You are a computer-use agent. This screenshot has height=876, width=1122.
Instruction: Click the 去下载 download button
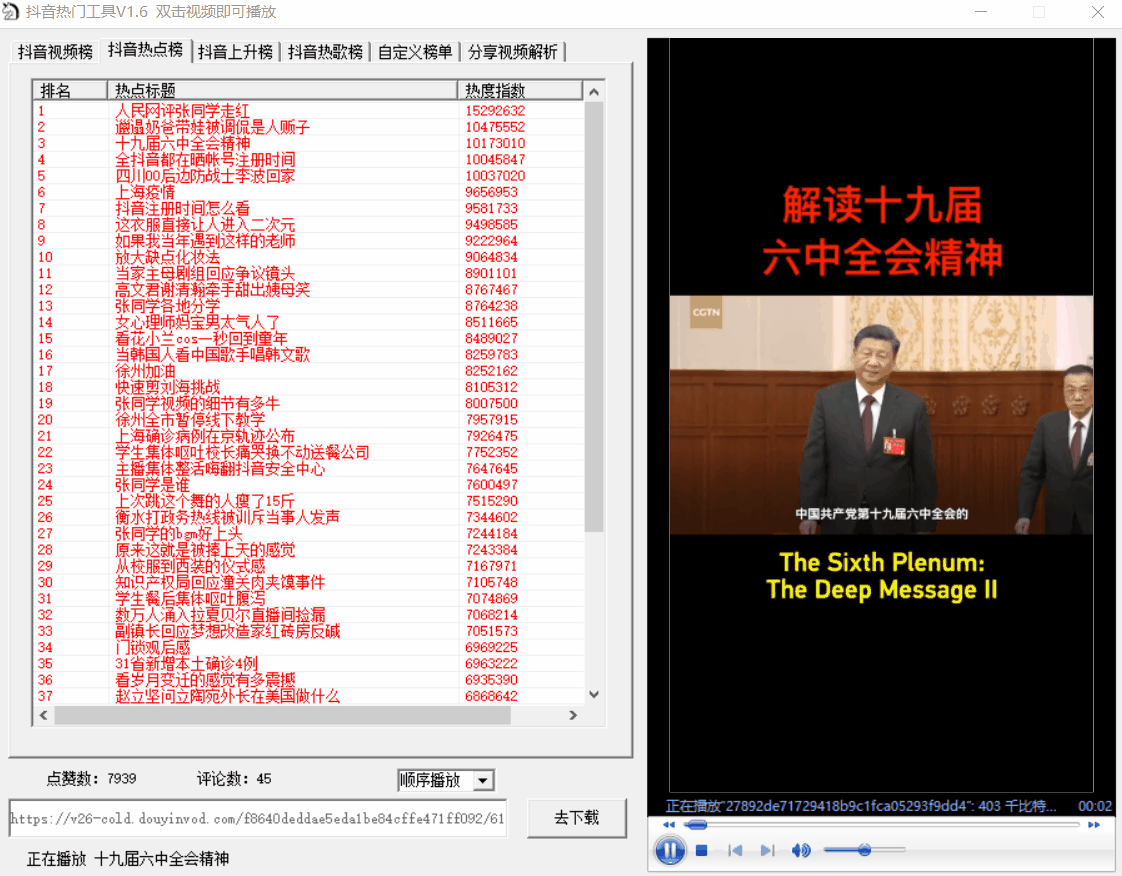577,818
